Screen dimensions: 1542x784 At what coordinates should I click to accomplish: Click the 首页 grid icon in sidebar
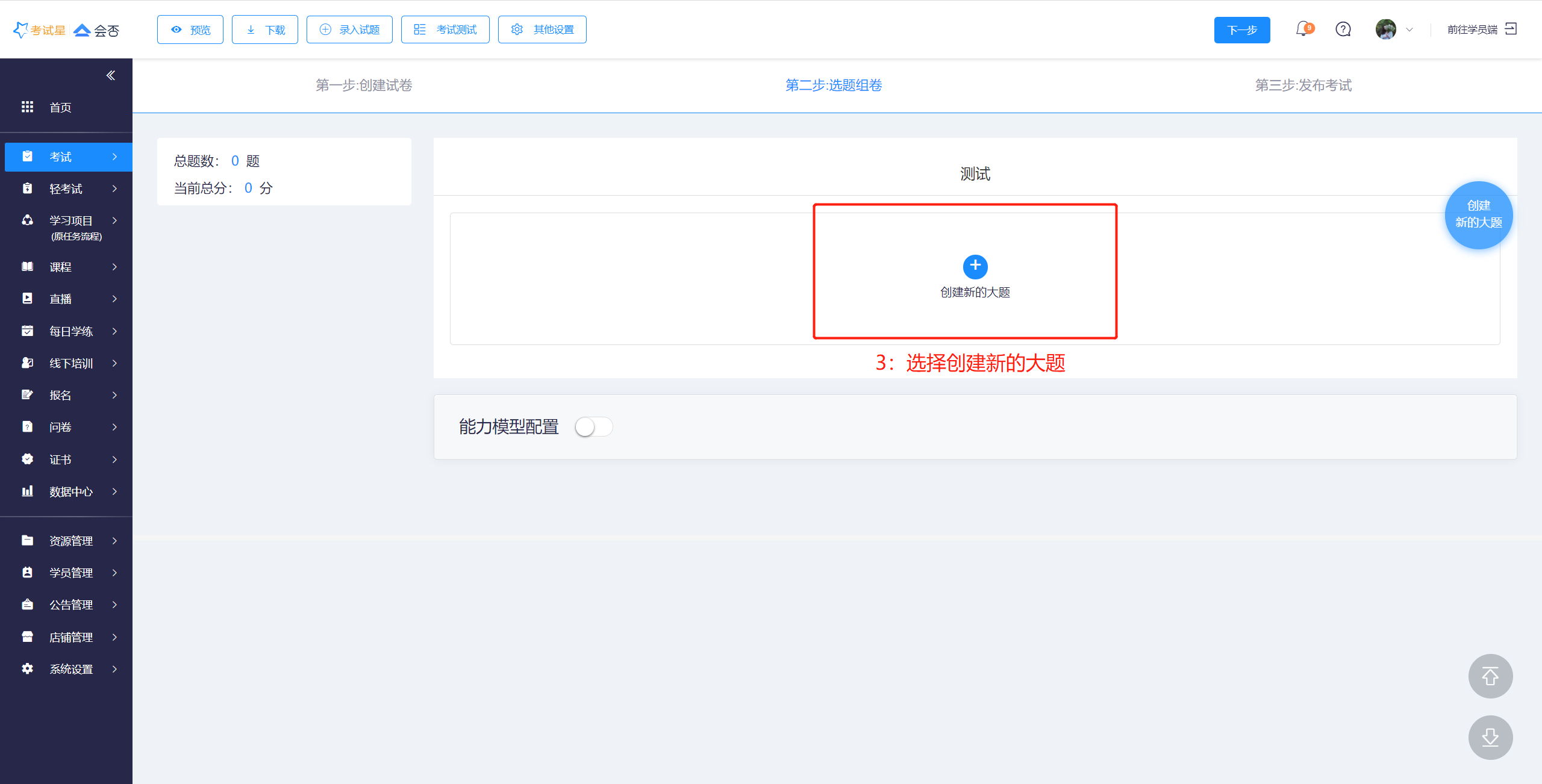tap(27, 107)
